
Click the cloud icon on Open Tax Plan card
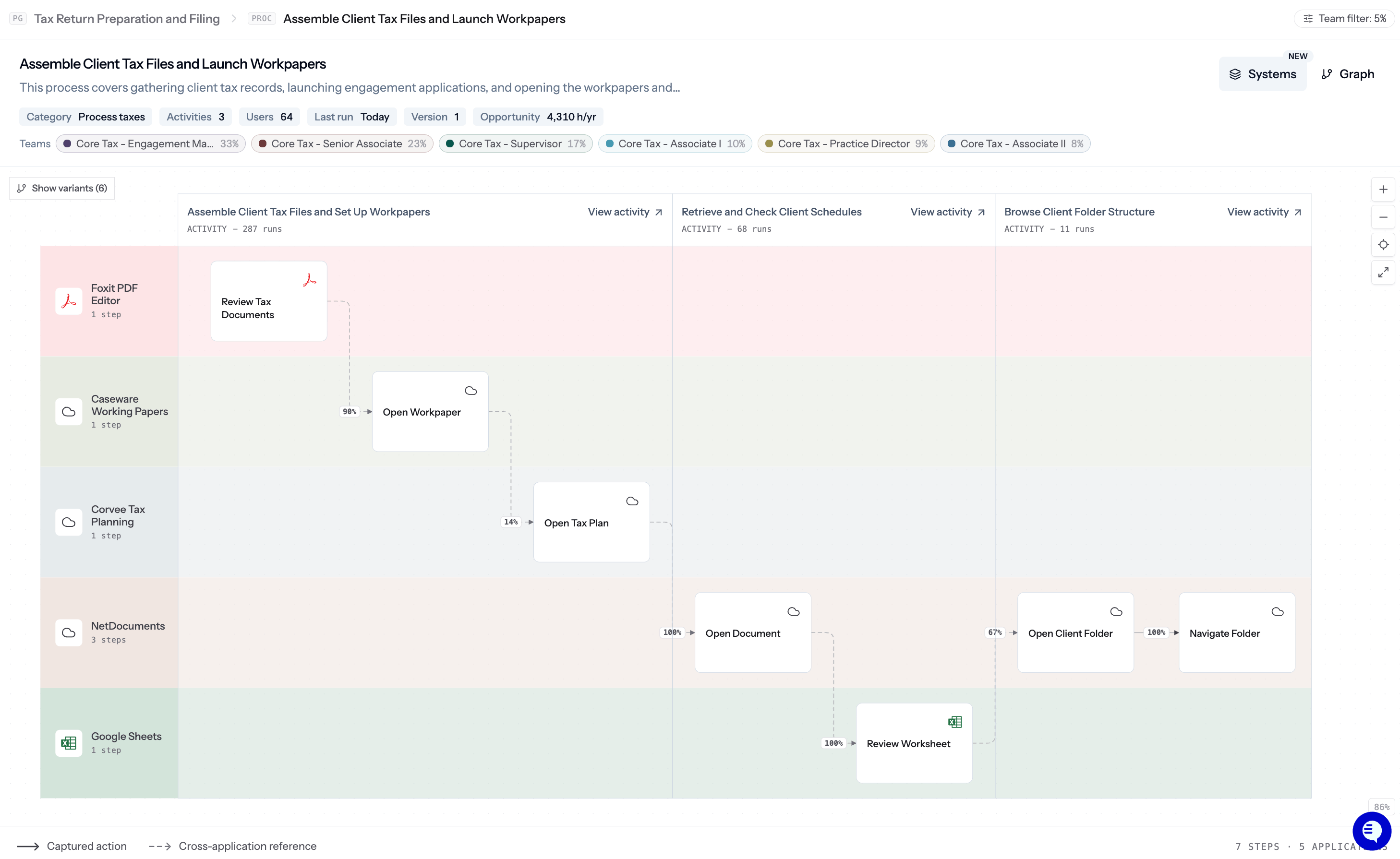632,501
